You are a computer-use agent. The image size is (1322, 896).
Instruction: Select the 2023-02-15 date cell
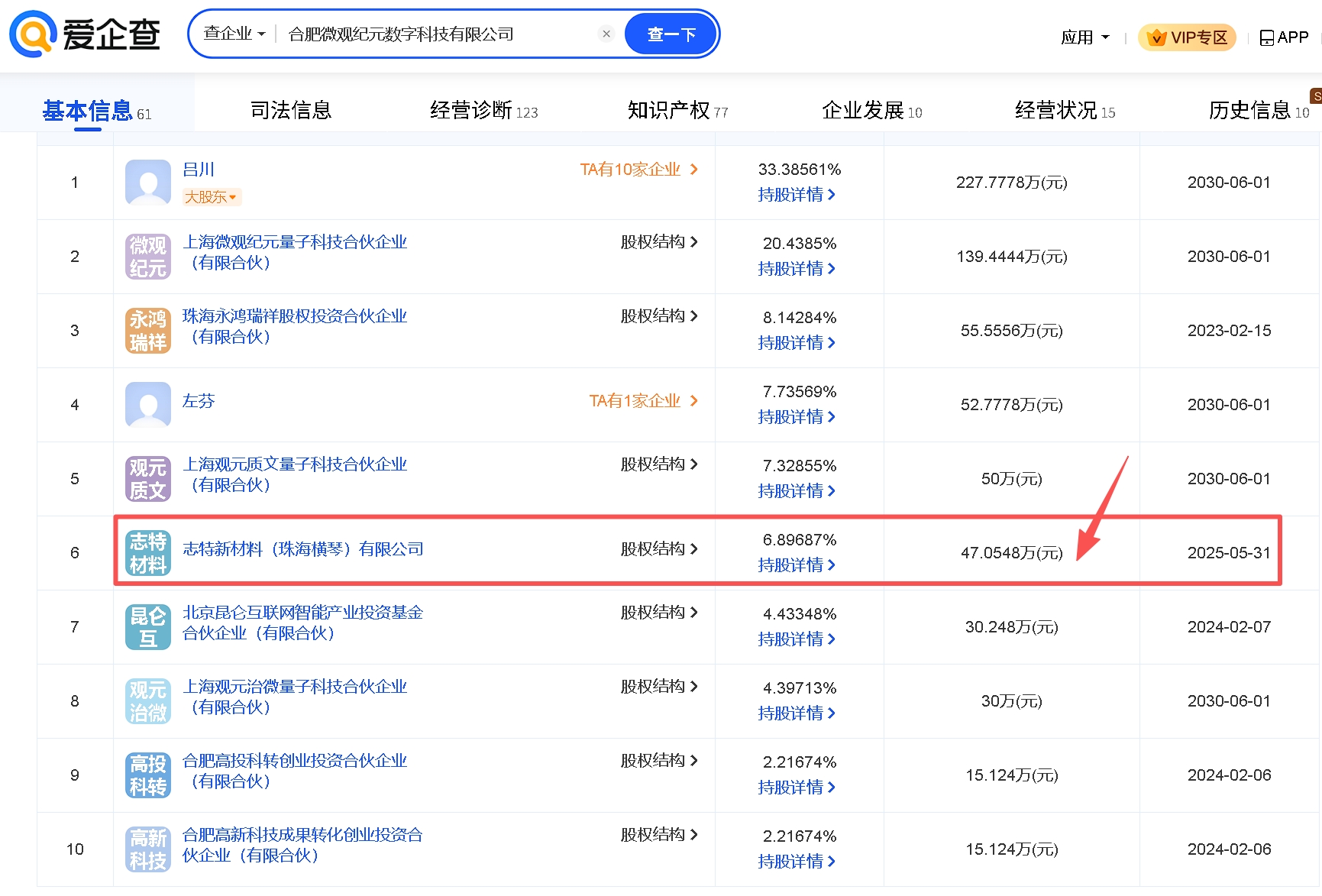pos(1229,331)
